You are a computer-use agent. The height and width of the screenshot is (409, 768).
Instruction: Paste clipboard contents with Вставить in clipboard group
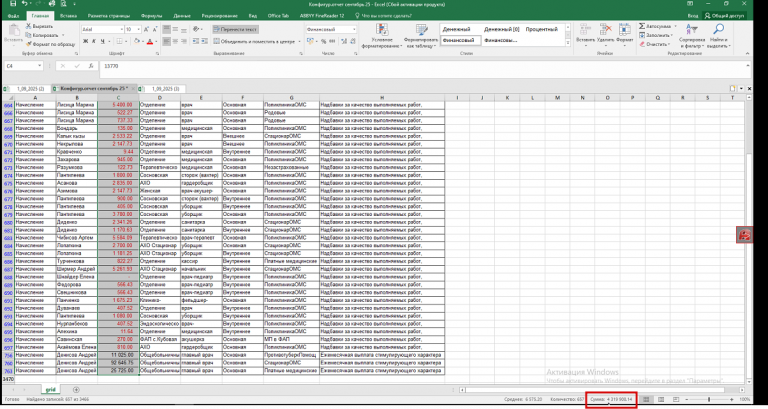point(13,35)
